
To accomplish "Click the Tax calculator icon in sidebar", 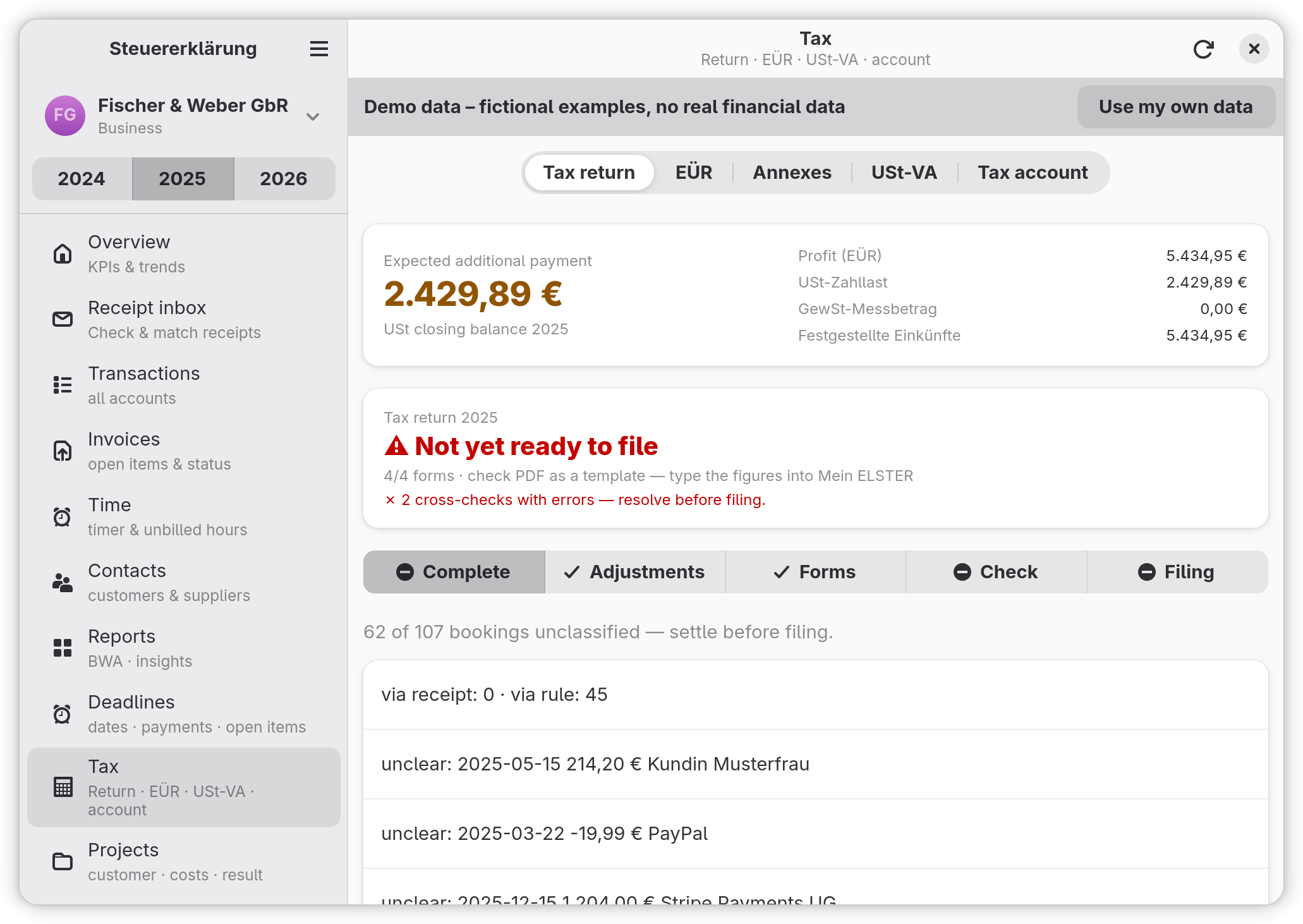I will point(63,787).
